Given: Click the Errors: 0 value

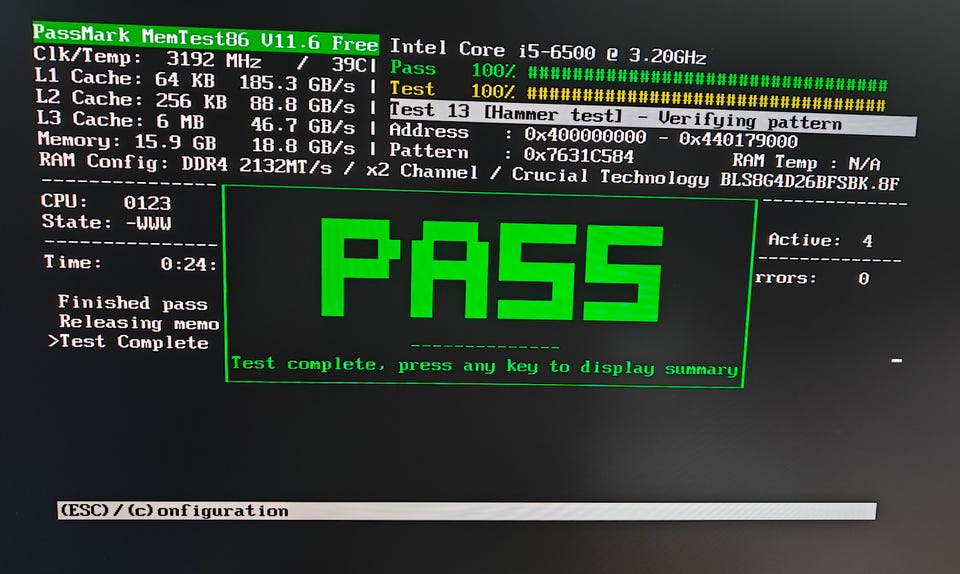Looking at the screenshot, I should click(863, 278).
